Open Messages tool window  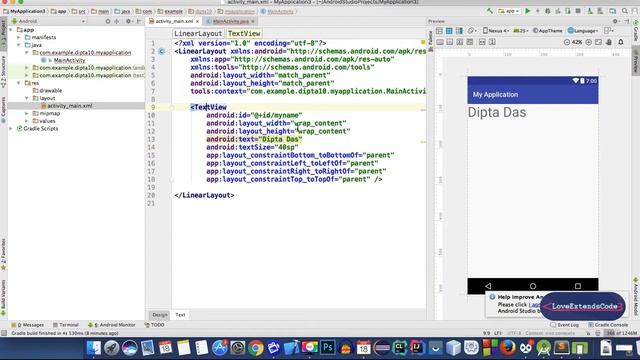(x=28, y=325)
